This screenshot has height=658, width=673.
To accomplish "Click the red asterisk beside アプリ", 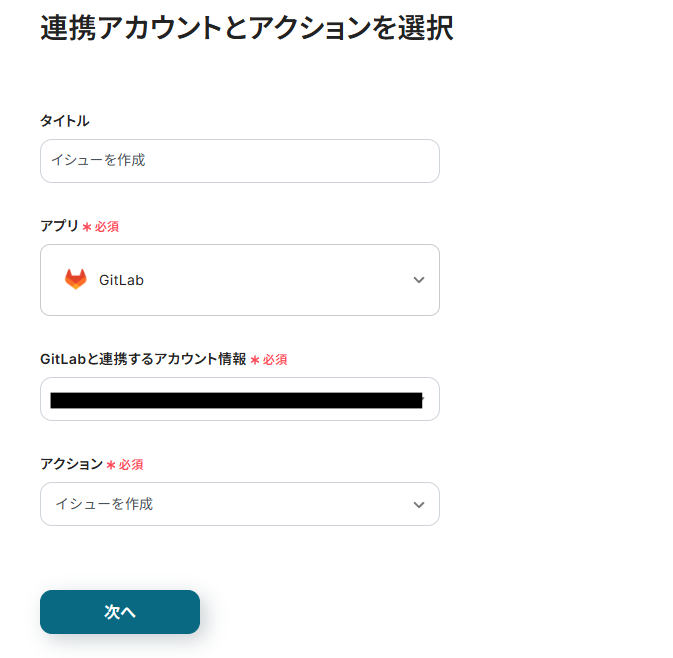I will click(87, 227).
